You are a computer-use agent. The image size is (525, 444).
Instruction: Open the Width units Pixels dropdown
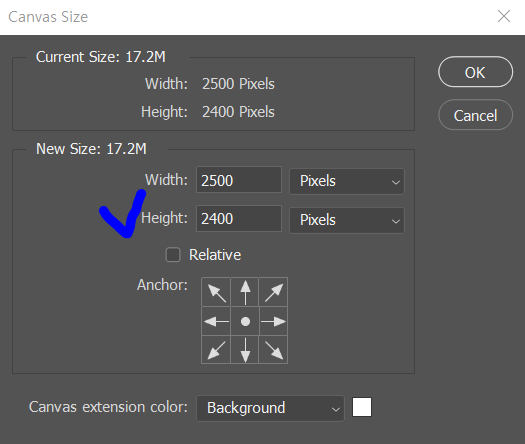tap(347, 181)
